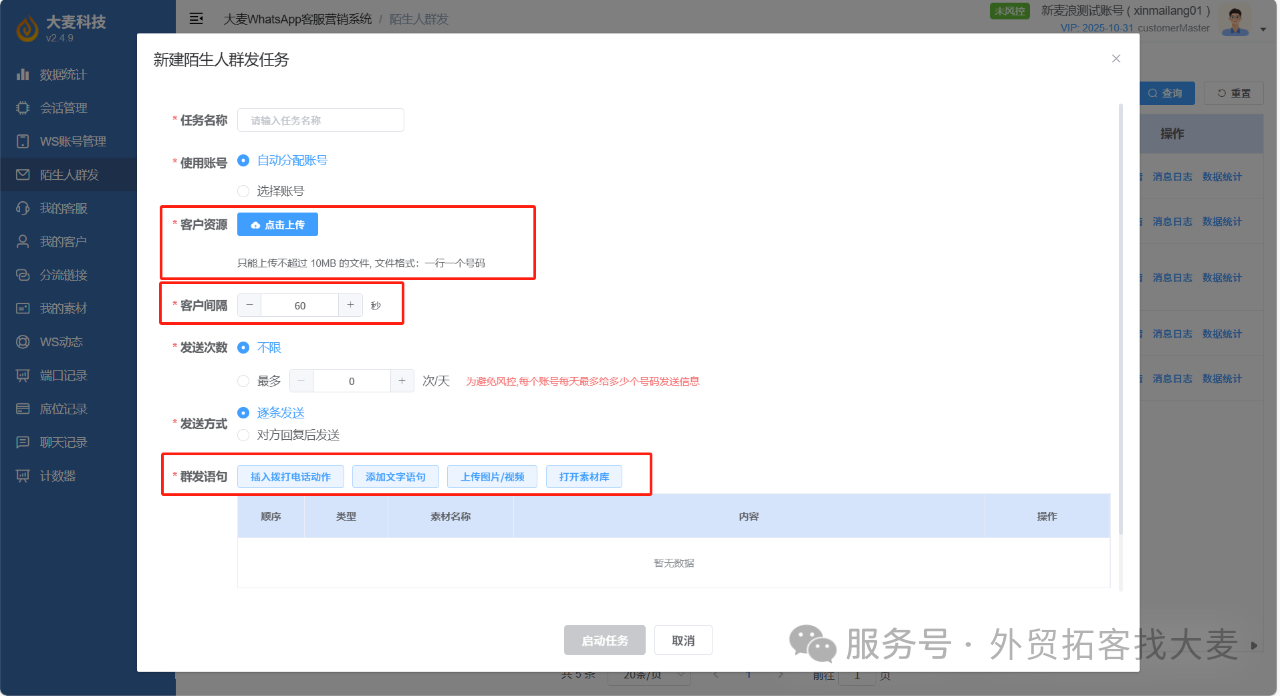Click the 素材名称 column header

click(x=450, y=516)
